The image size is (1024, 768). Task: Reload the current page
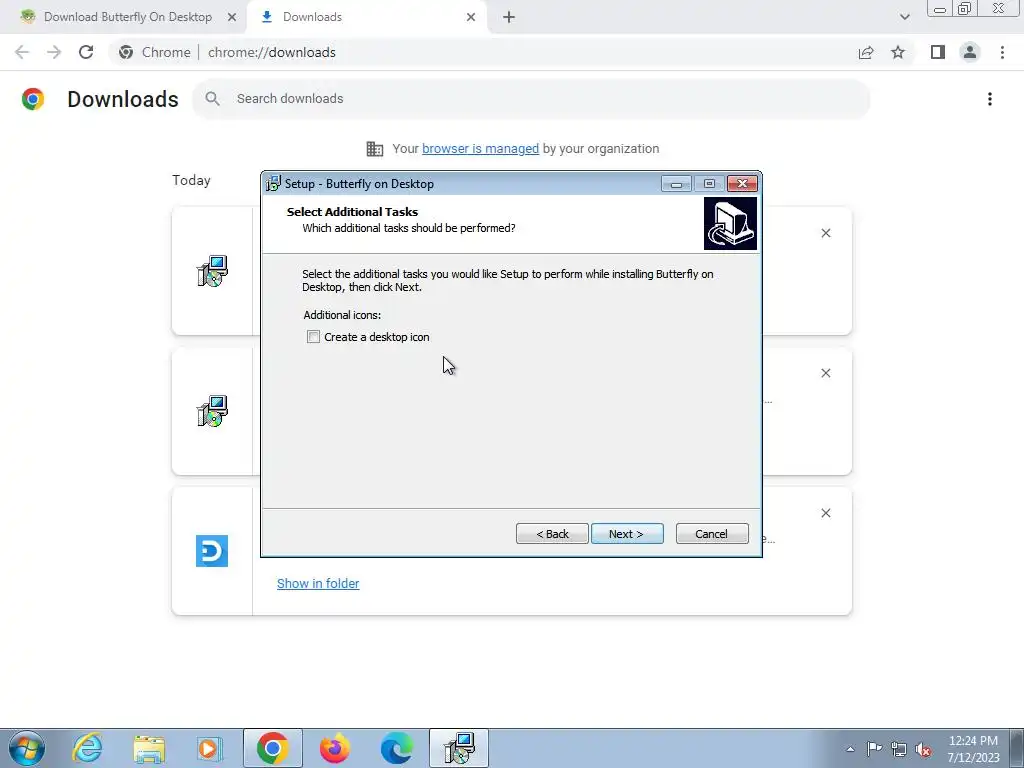coord(86,52)
